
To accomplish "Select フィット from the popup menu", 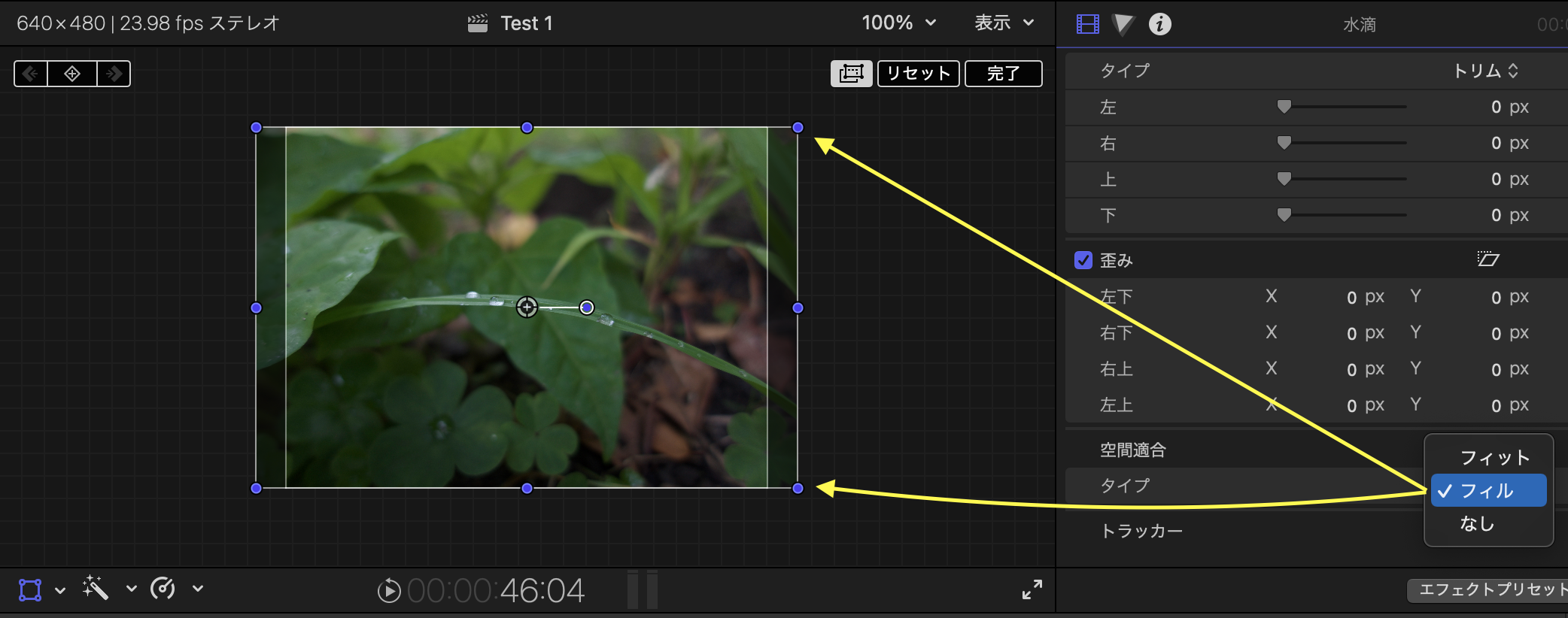I will (x=1494, y=458).
